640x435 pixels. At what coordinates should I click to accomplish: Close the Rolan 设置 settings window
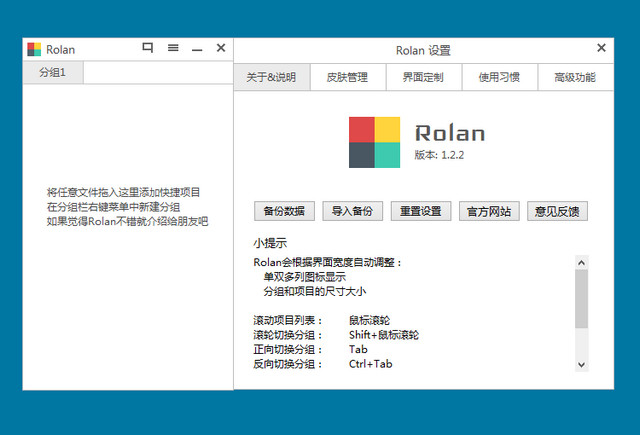(x=601, y=48)
